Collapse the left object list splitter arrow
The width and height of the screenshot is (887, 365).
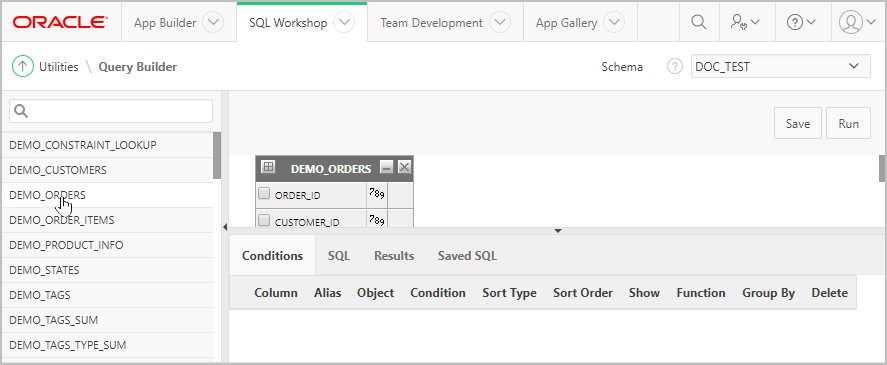pyautogui.click(x=225, y=227)
